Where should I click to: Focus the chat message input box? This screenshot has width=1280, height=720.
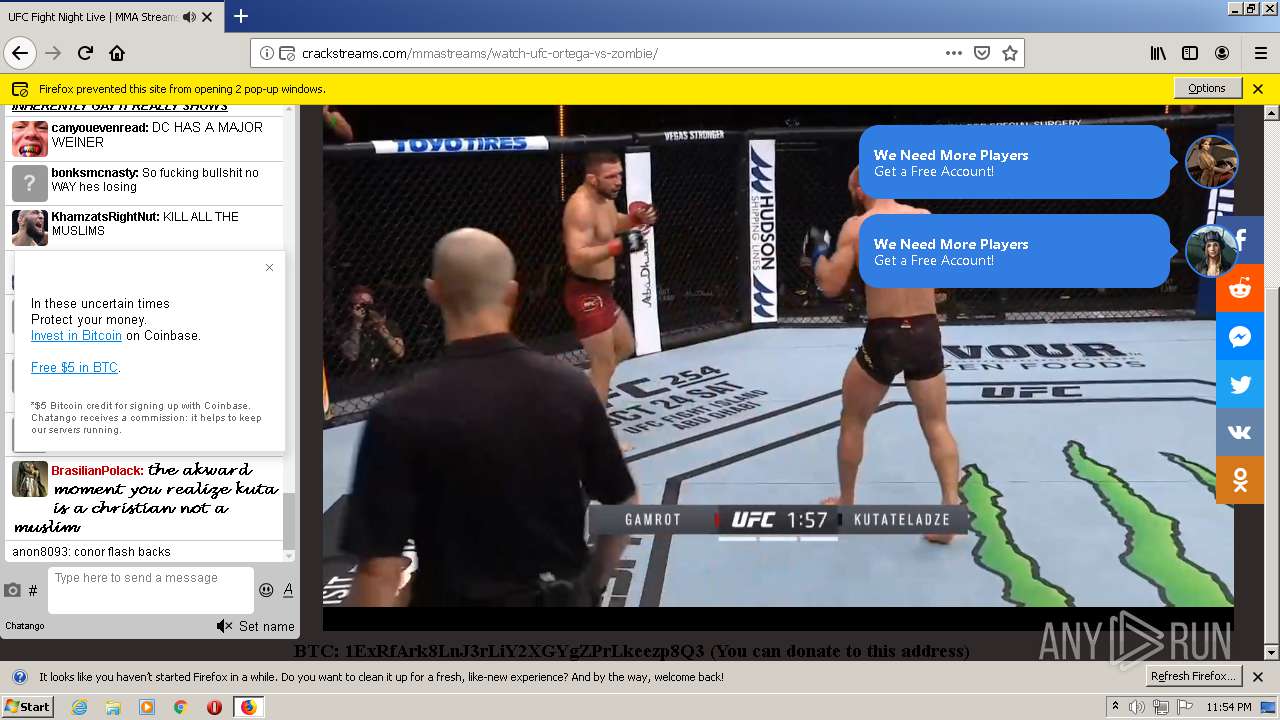pos(151,590)
